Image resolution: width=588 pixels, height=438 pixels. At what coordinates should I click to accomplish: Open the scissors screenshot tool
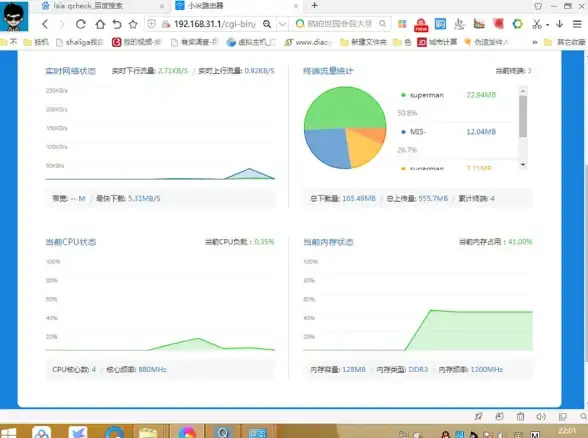tap(537, 24)
